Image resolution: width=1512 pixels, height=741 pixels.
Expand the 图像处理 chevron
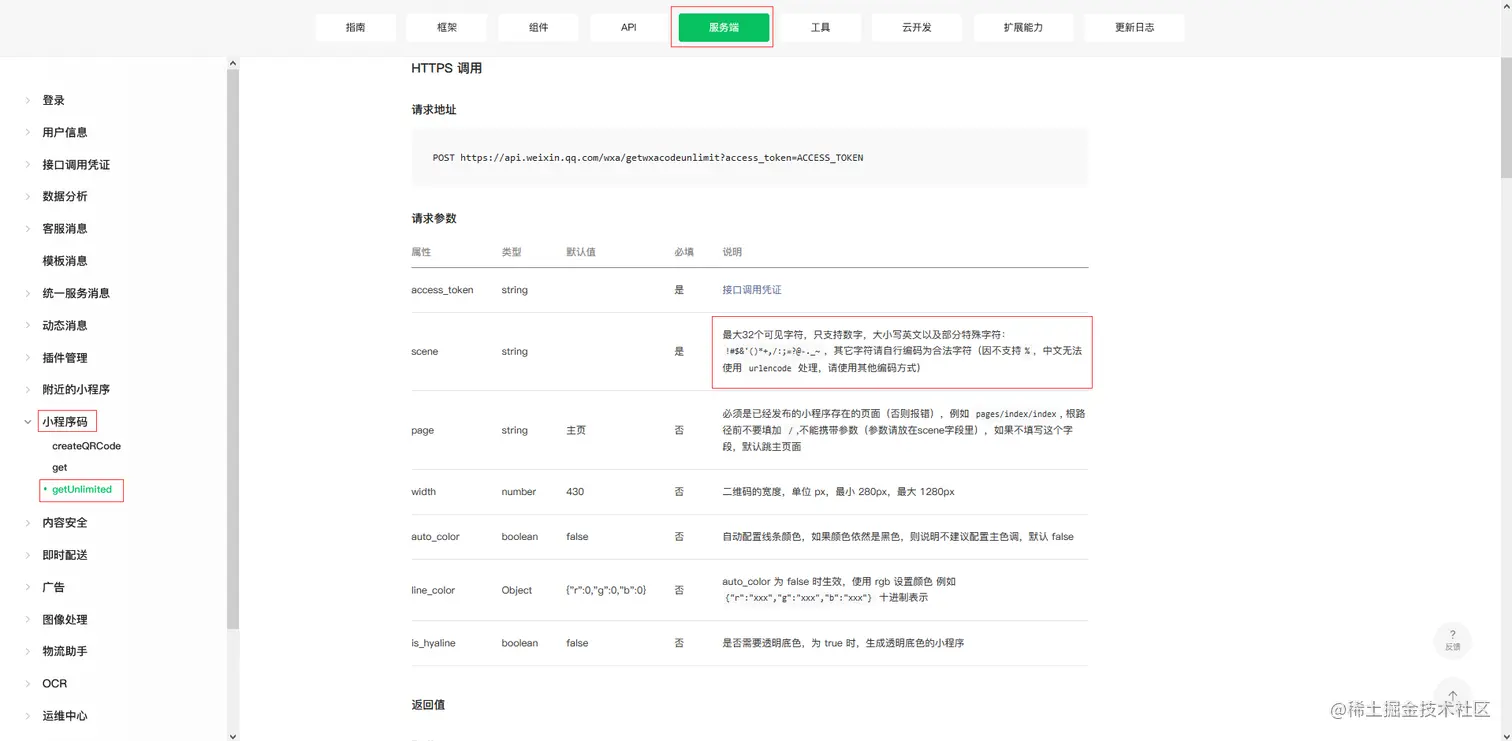(28, 620)
